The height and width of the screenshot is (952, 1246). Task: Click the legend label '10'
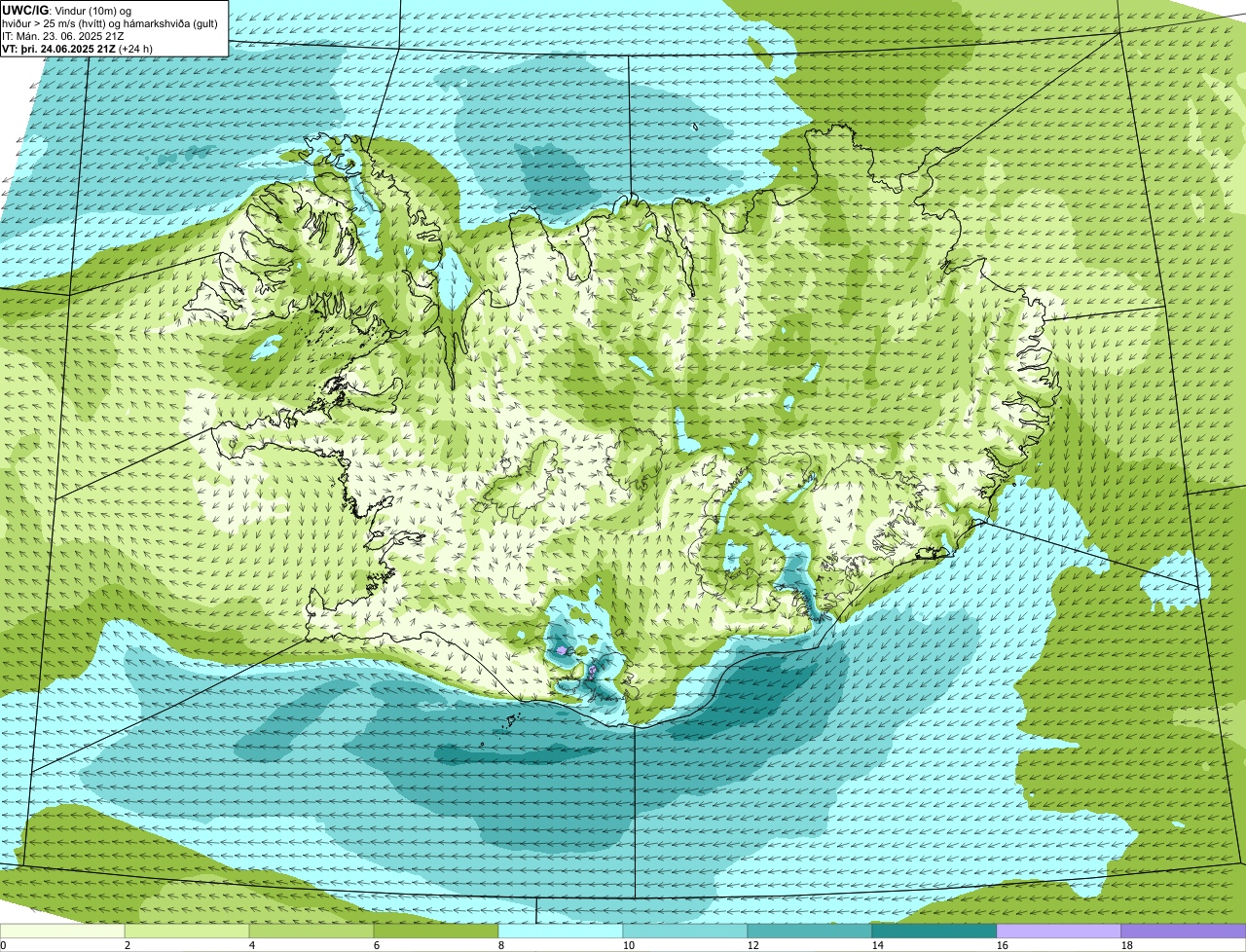coord(629,945)
